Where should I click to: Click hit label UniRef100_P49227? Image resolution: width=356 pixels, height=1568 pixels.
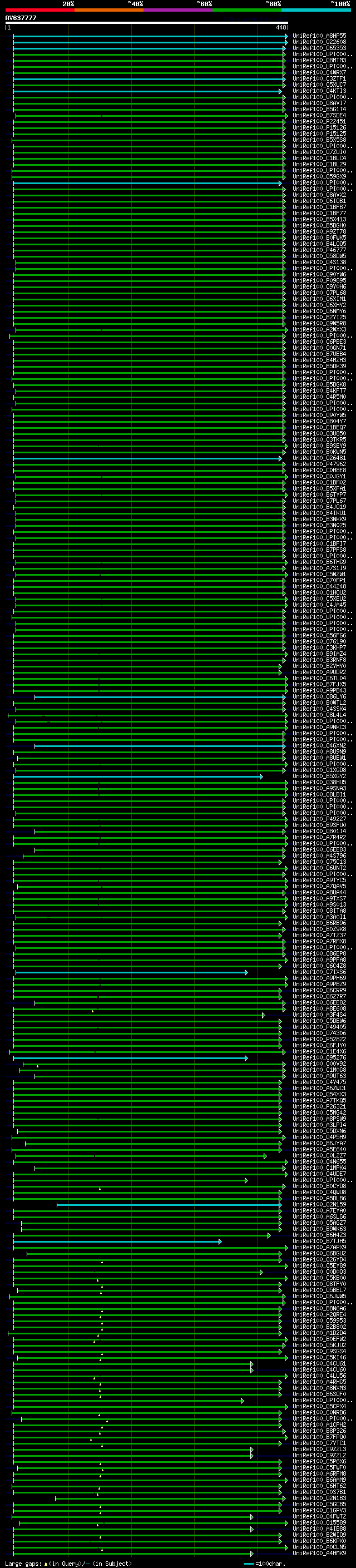[x=319, y=819]
